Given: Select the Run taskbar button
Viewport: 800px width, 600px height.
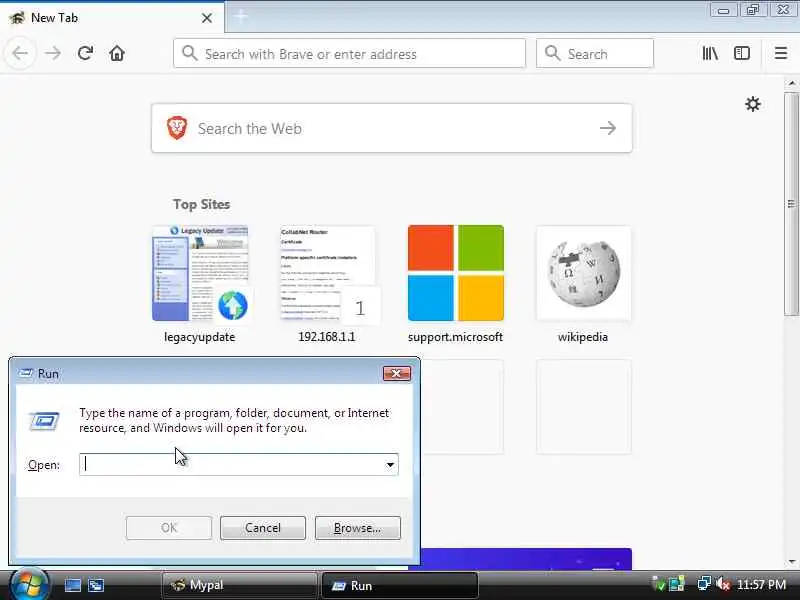Looking at the screenshot, I should 399,585.
